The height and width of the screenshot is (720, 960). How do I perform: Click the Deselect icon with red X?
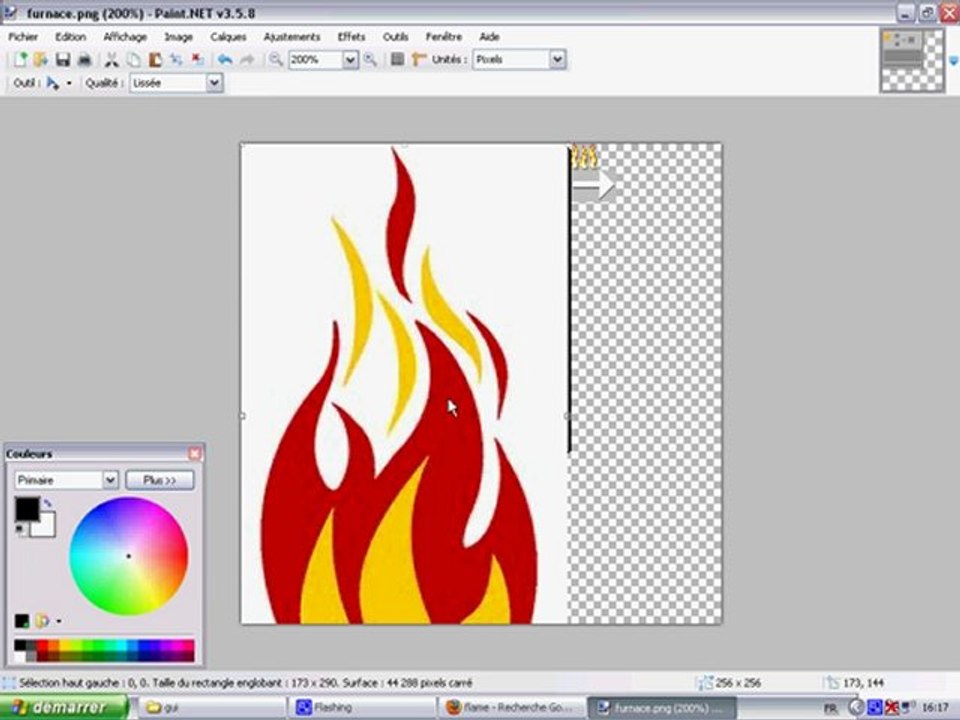pos(197,59)
